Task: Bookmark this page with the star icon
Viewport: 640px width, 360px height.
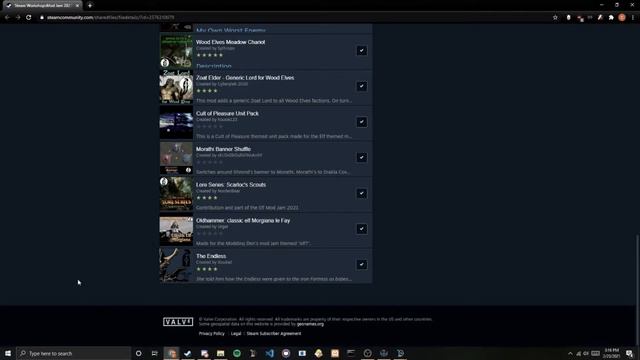Action: [x=555, y=18]
